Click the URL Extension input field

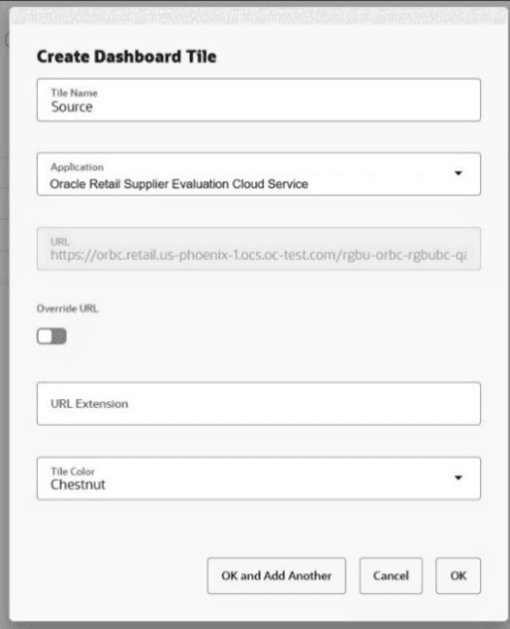(x=258, y=404)
